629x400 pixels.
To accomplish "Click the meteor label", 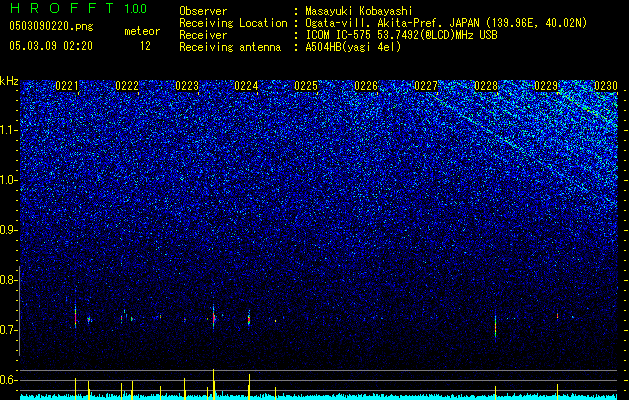I will (142, 31).
